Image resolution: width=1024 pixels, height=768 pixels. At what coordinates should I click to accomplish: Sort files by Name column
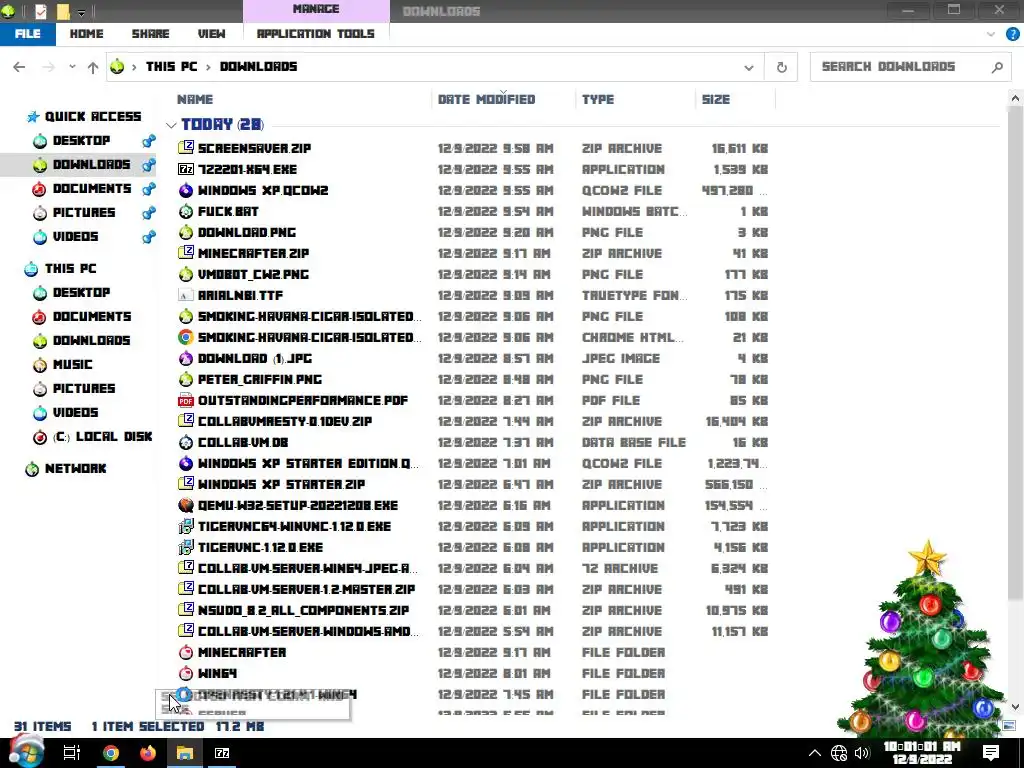[195, 99]
